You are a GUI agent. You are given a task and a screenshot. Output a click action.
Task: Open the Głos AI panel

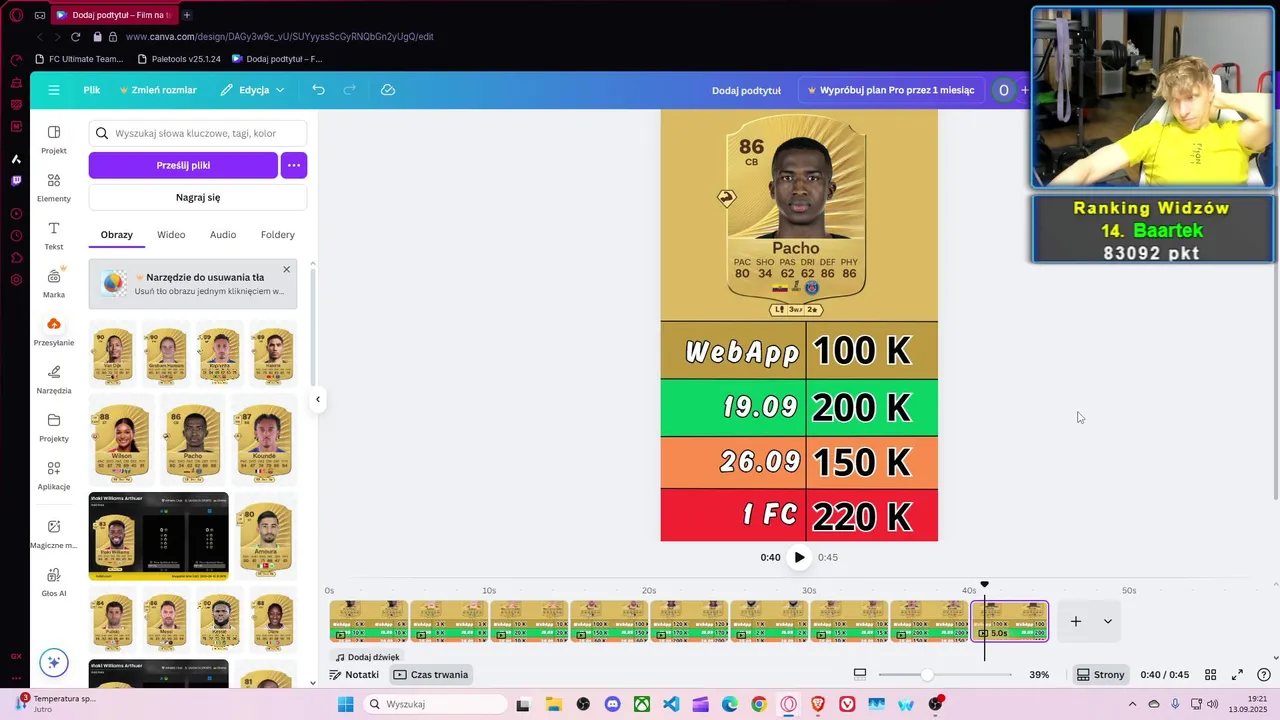[54, 582]
